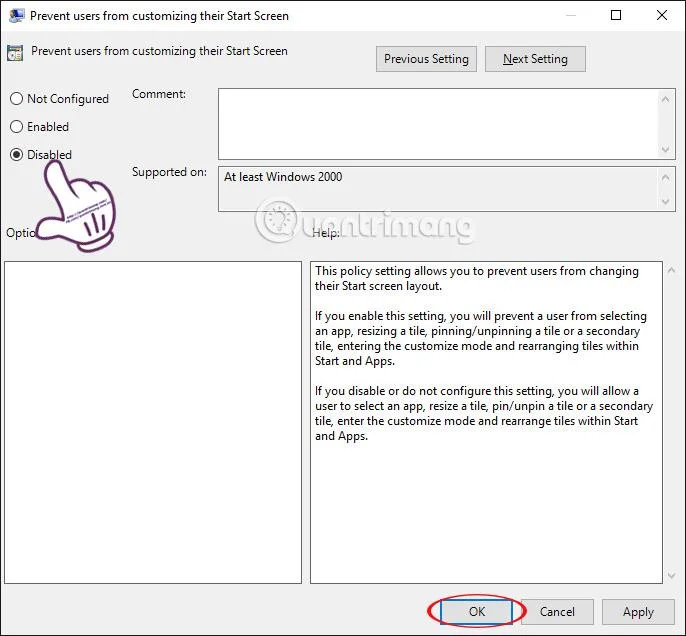Screen dimensions: 686x636
Task: Select the Not Configured radio button
Action: [x=16, y=99]
